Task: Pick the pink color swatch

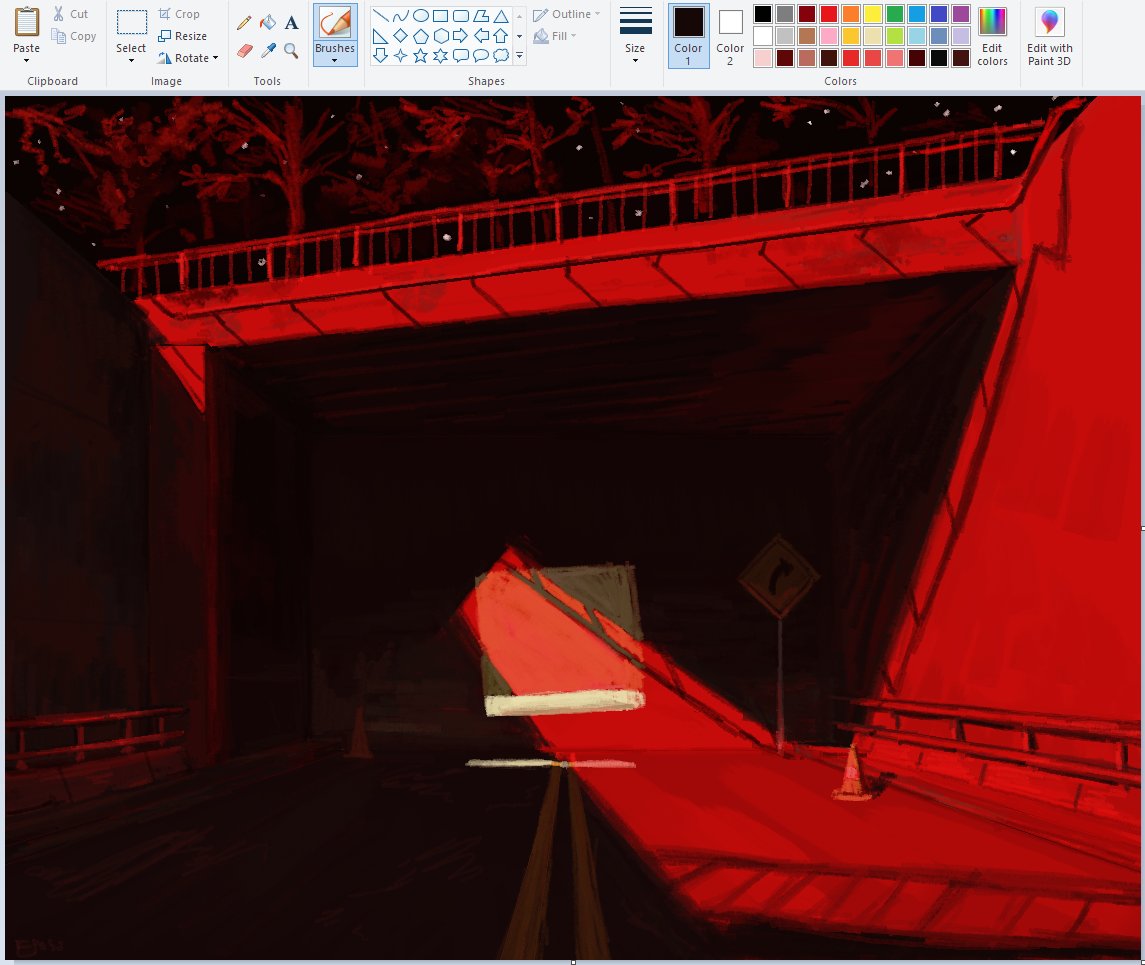Action: [829, 36]
